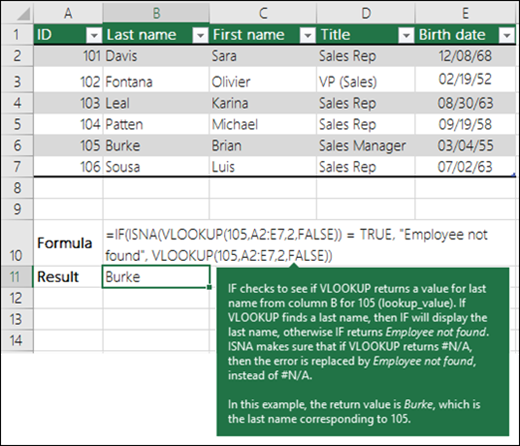Click the Michael first name cell

tap(263, 124)
